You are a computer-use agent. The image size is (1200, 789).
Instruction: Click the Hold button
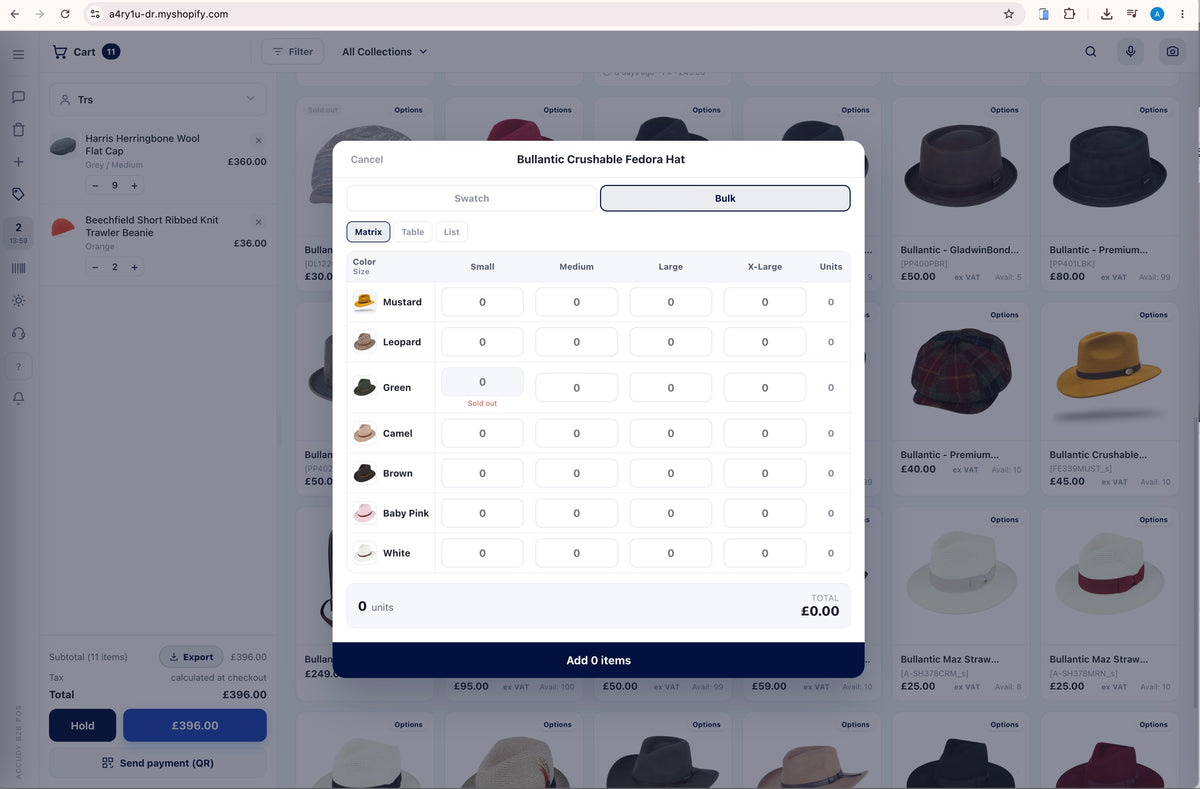pyautogui.click(x=83, y=726)
